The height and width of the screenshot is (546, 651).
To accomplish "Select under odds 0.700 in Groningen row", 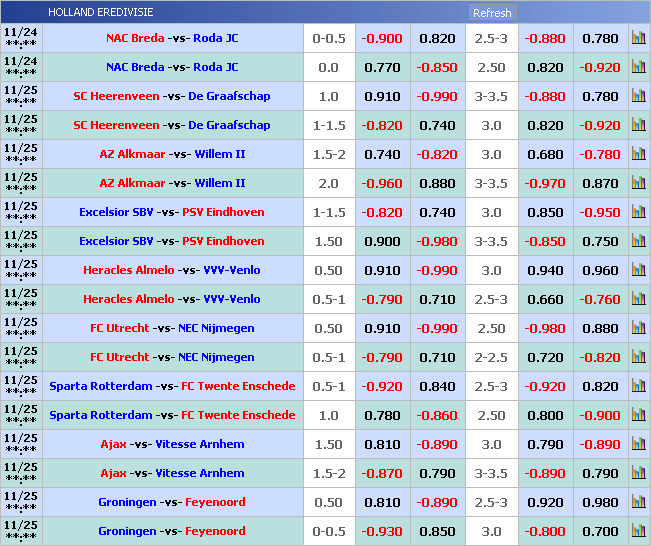I will tap(600, 532).
